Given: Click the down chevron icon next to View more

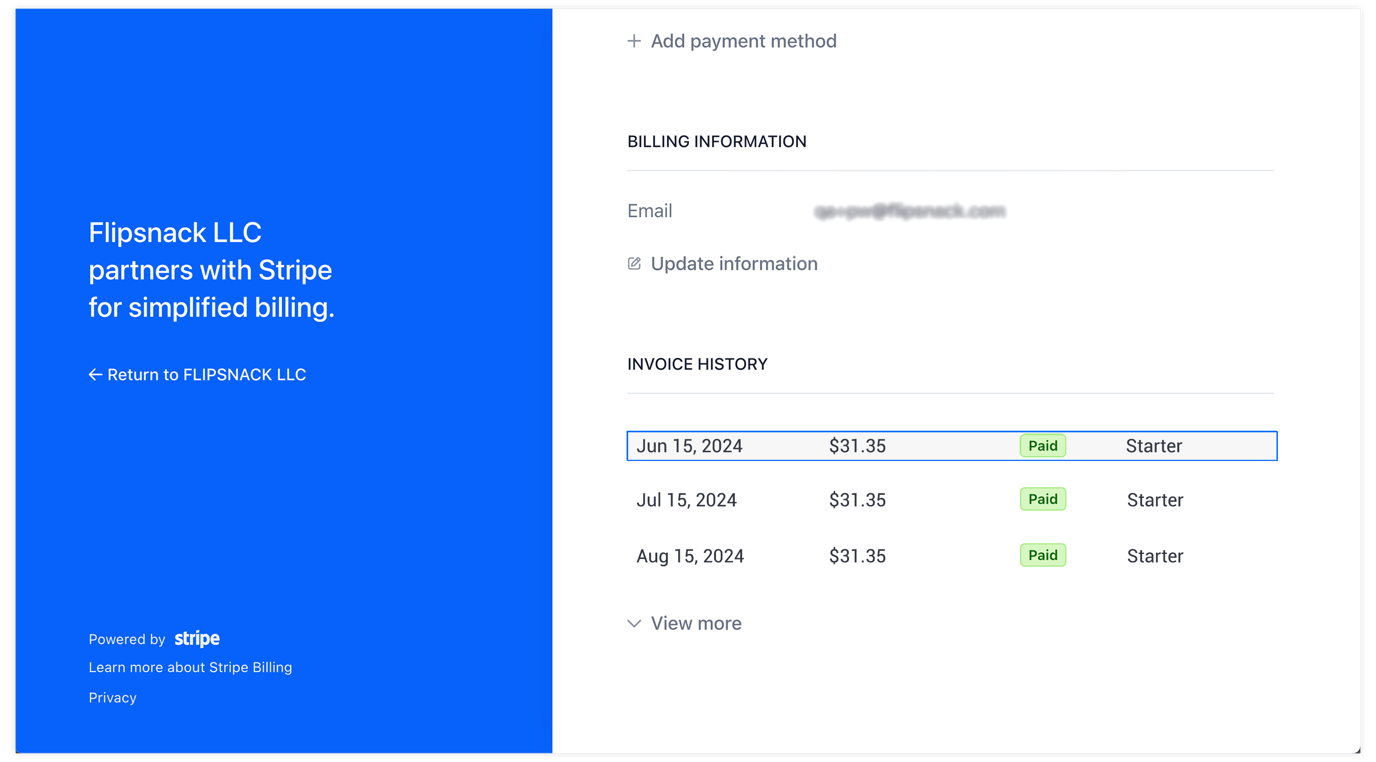Looking at the screenshot, I should coord(634,623).
